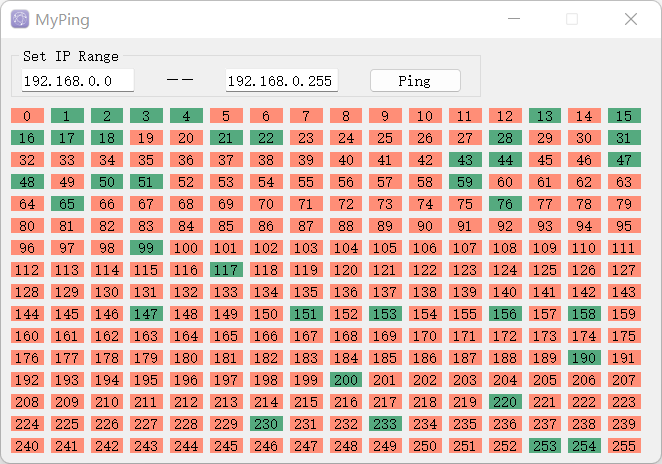The image size is (662, 464).
Task: Select the green host cell 230
Action: point(266,424)
